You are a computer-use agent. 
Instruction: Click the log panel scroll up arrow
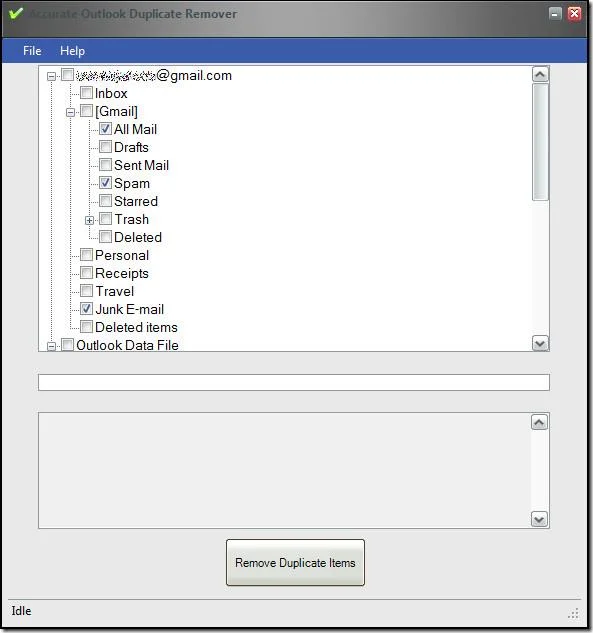[x=539, y=422]
